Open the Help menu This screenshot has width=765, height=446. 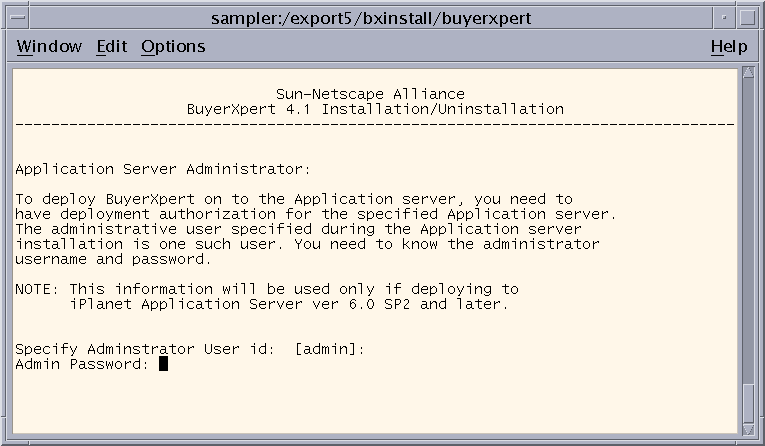click(x=729, y=46)
